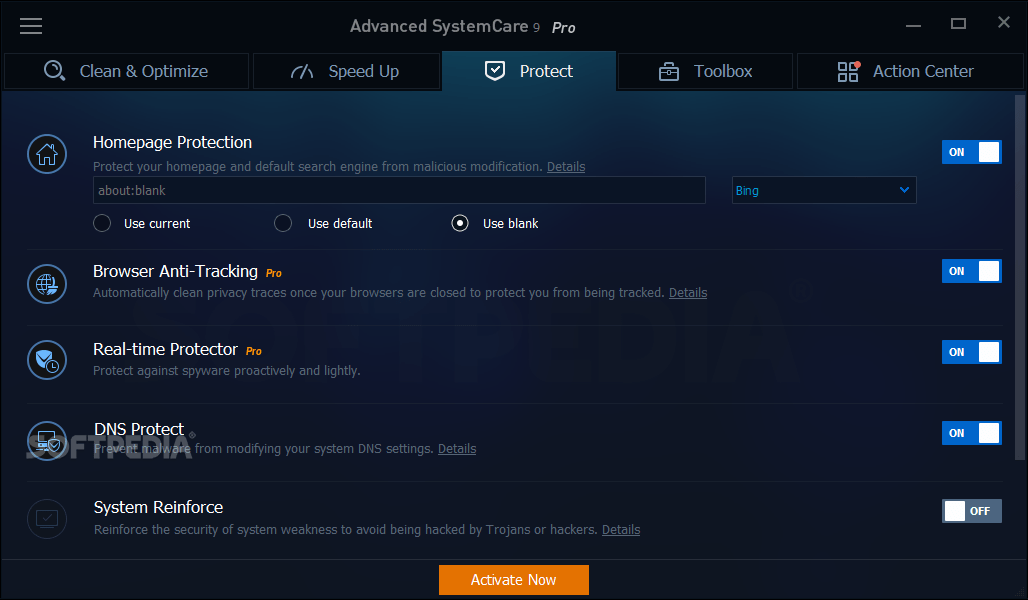Click the Action Center grid icon
This screenshot has height=600, width=1028.
click(x=848, y=71)
